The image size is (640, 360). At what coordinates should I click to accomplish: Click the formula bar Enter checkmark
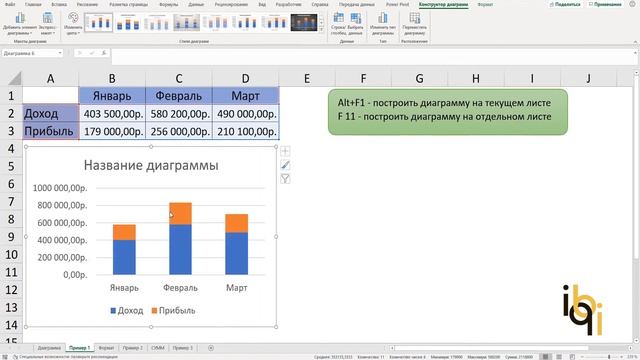[x=92, y=53]
